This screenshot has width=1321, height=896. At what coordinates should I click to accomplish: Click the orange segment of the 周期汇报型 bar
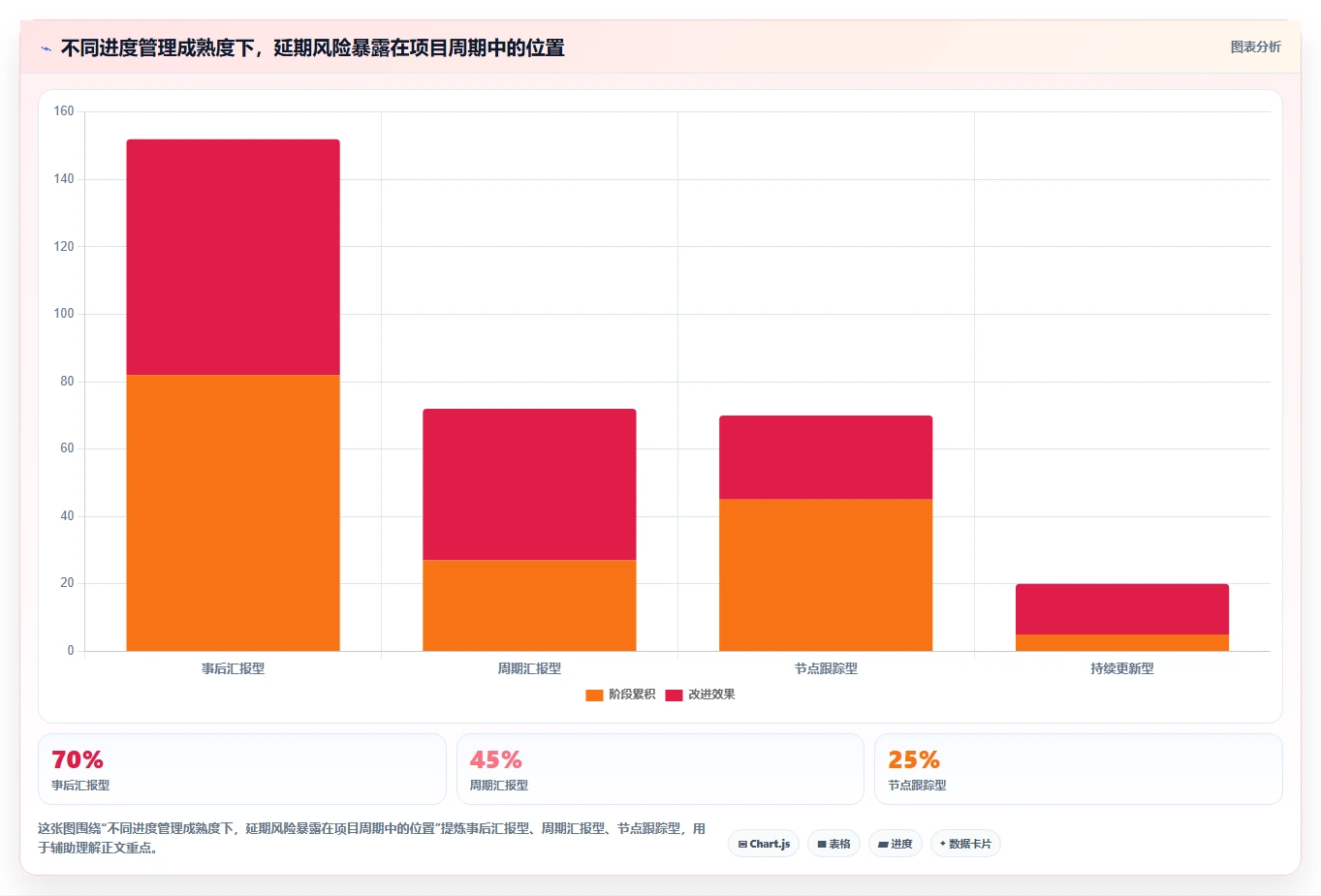tap(529, 605)
